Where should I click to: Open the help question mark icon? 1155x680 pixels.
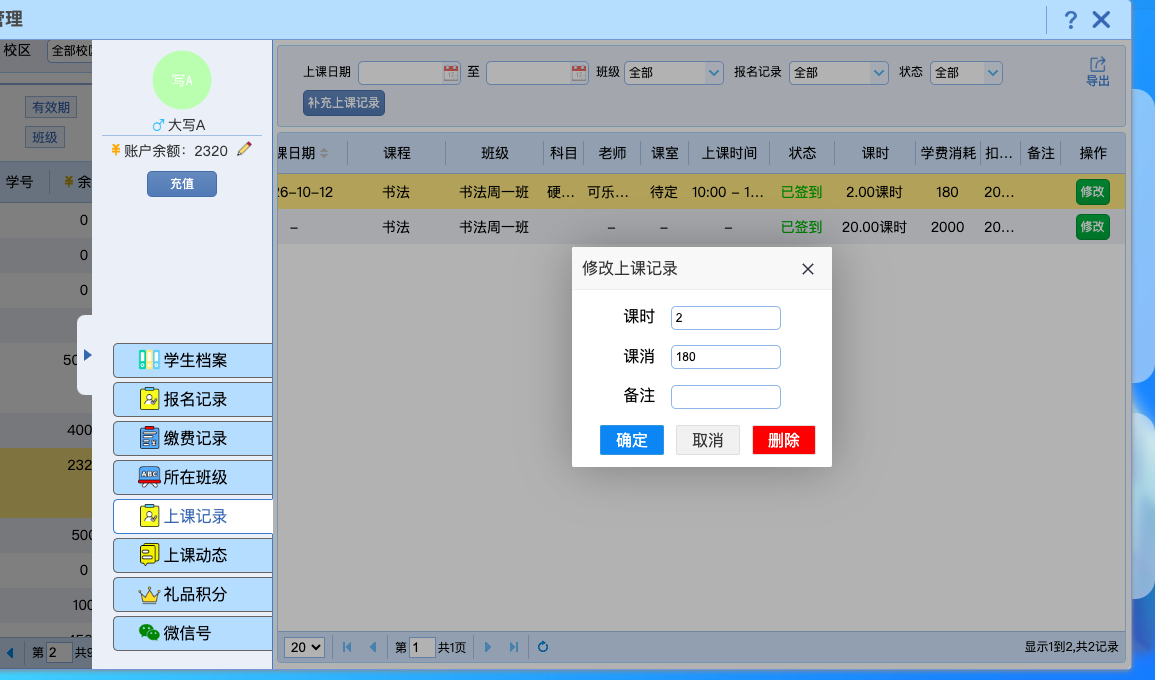pyautogui.click(x=1070, y=20)
